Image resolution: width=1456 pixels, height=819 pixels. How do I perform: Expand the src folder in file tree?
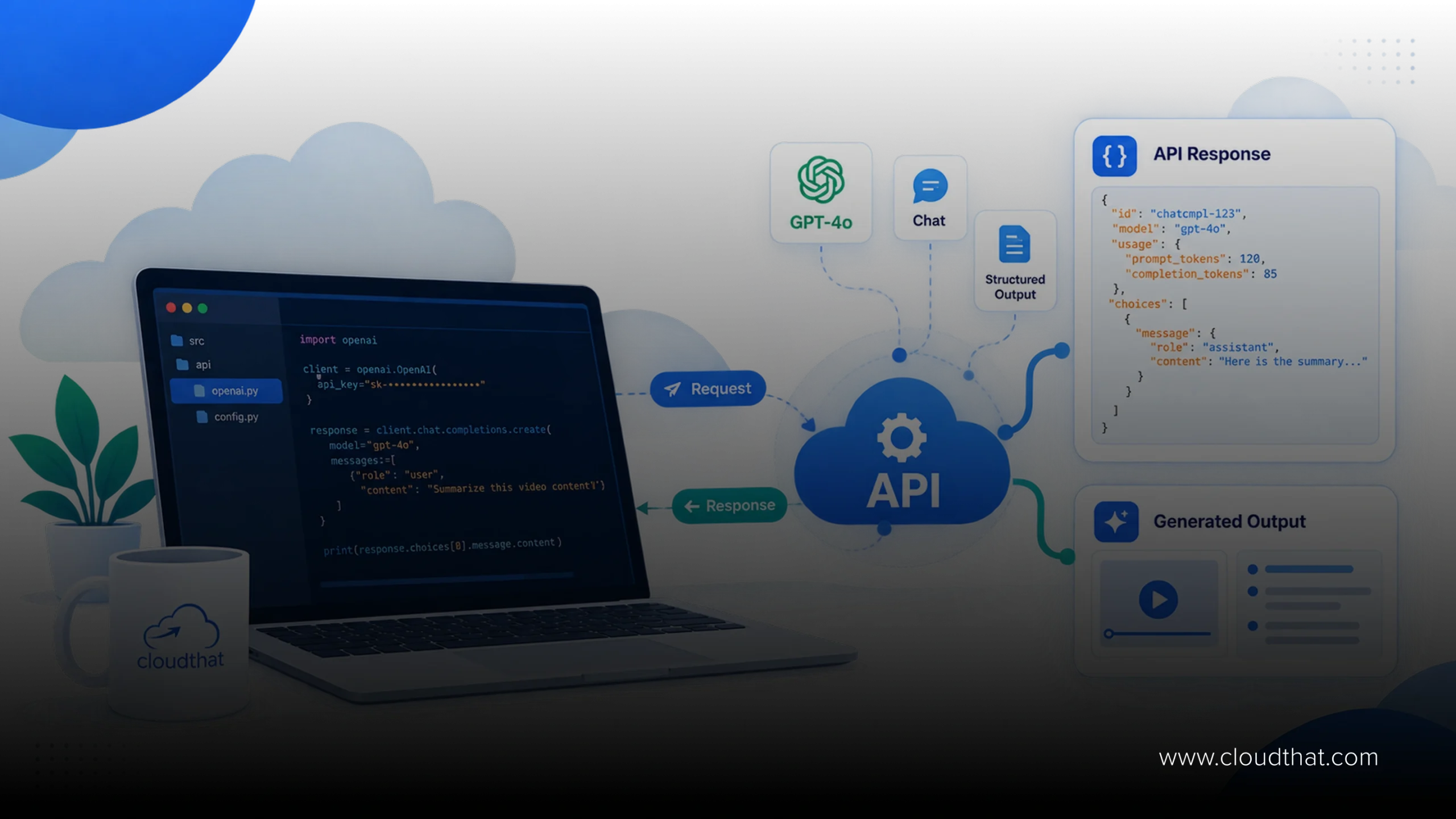coord(188,341)
